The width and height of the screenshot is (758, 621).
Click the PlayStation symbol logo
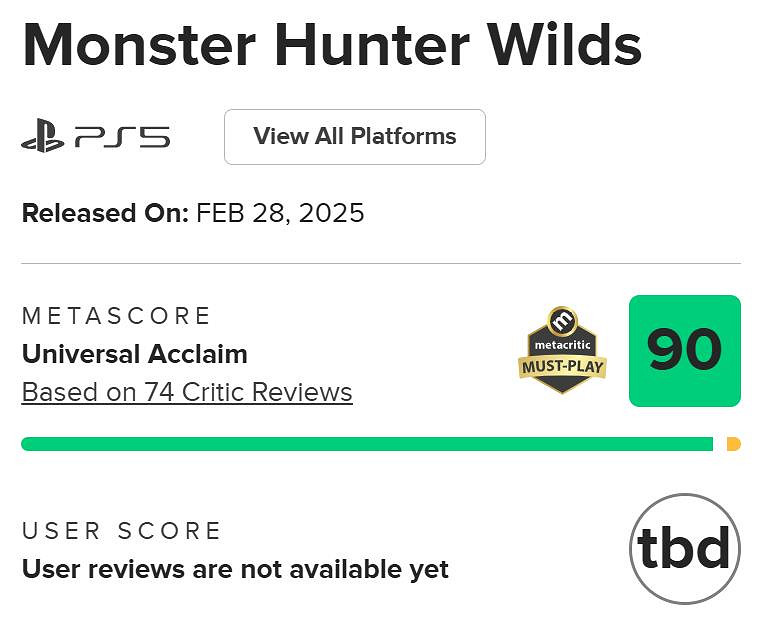(x=43, y=137)
